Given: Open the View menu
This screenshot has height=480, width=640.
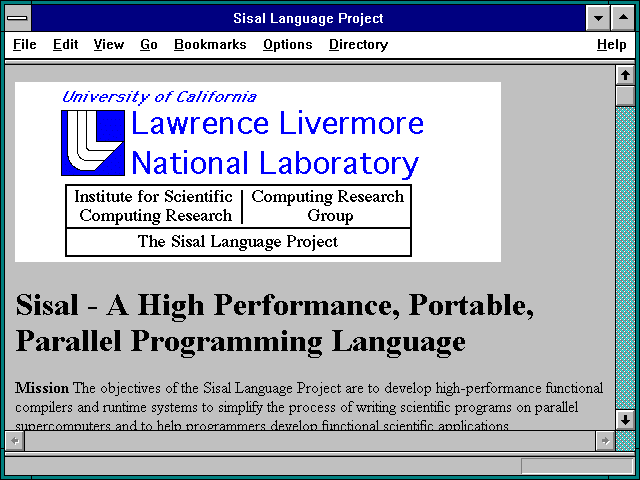Looking at the screenshot, I should coord(109,44).
